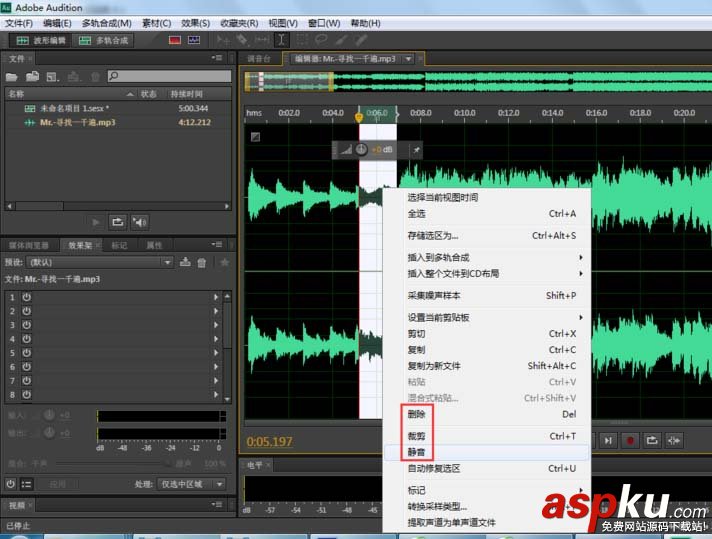Click the import file icon in Files panel
Image resolution: width=712 pixels, height=539 pixels.
[x=32, y=77]
